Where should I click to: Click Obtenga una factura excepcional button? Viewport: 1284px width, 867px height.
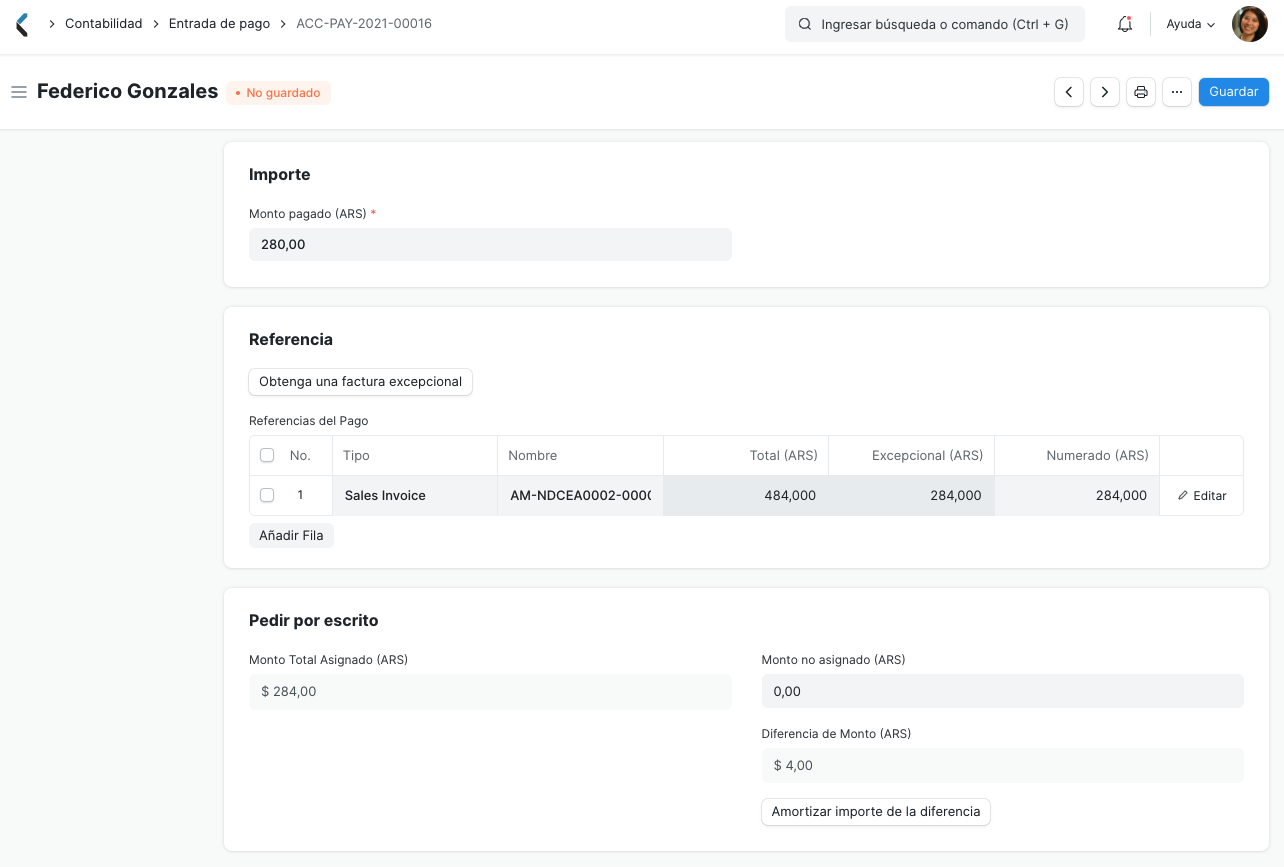coord(360,382)
